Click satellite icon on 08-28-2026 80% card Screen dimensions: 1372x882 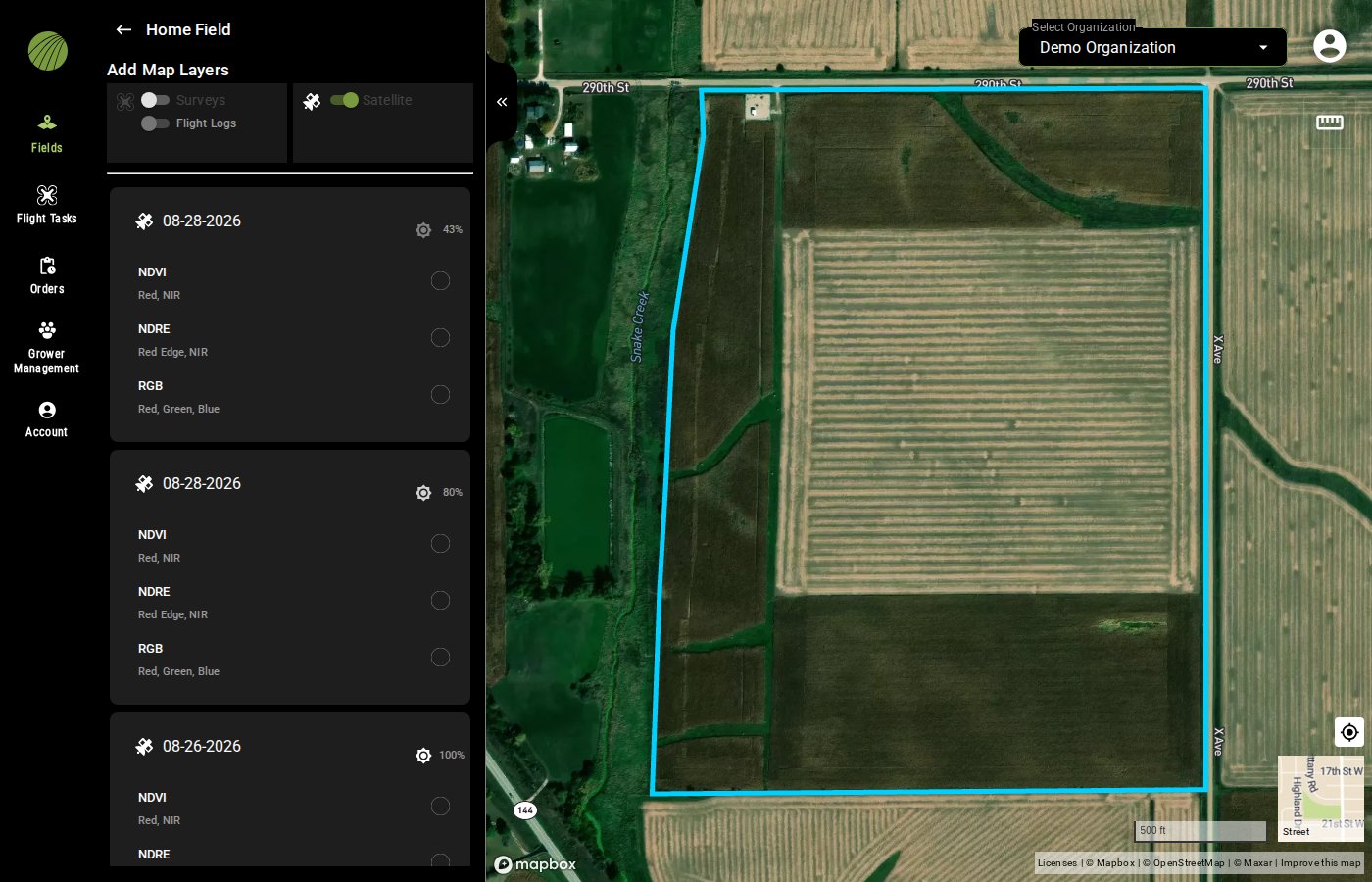pos(144,484)
